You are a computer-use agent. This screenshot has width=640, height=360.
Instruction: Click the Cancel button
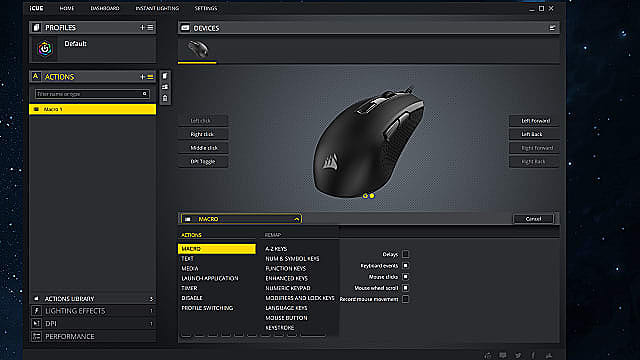click(x=533, y=219)
